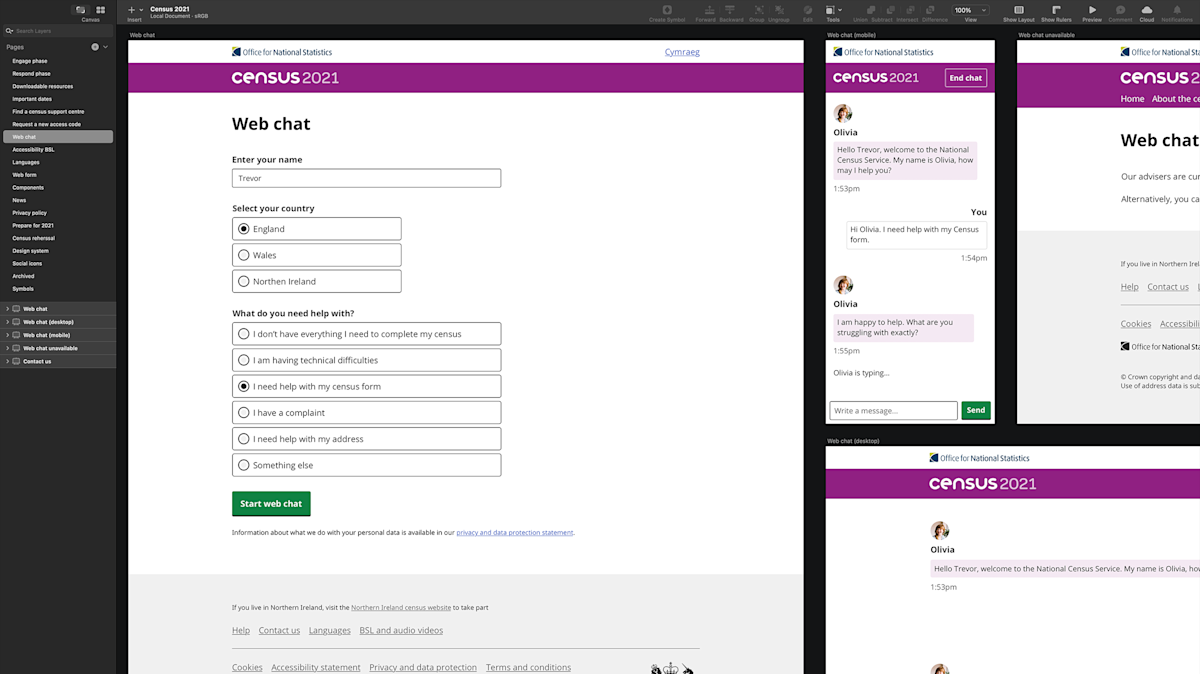Viewport: 1200px width, 674px height.
Task: Click the Comment toolbar icon
Action: pyautogui.click(x=1120, y=9)
